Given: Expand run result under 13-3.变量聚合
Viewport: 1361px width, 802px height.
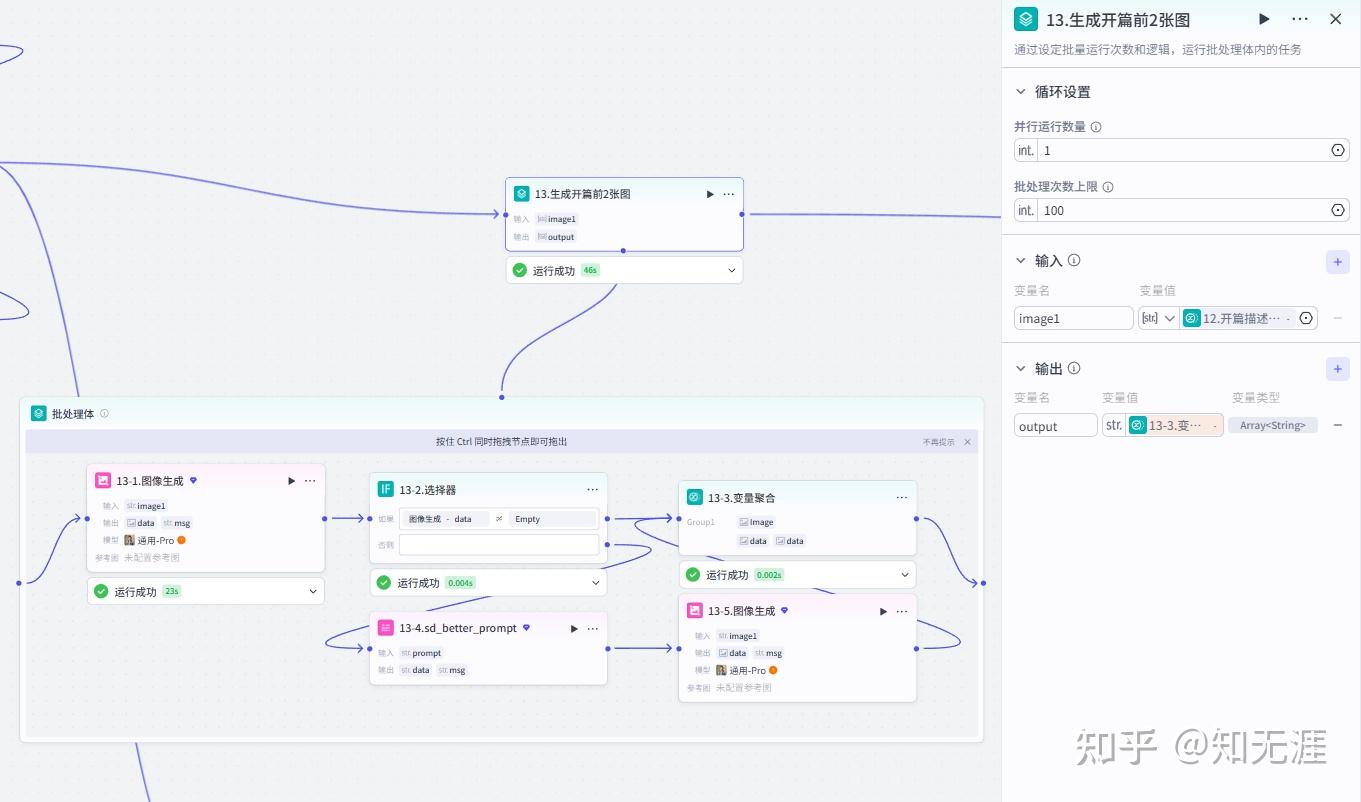Looking at the screenshot, I should tap(904, 574).
